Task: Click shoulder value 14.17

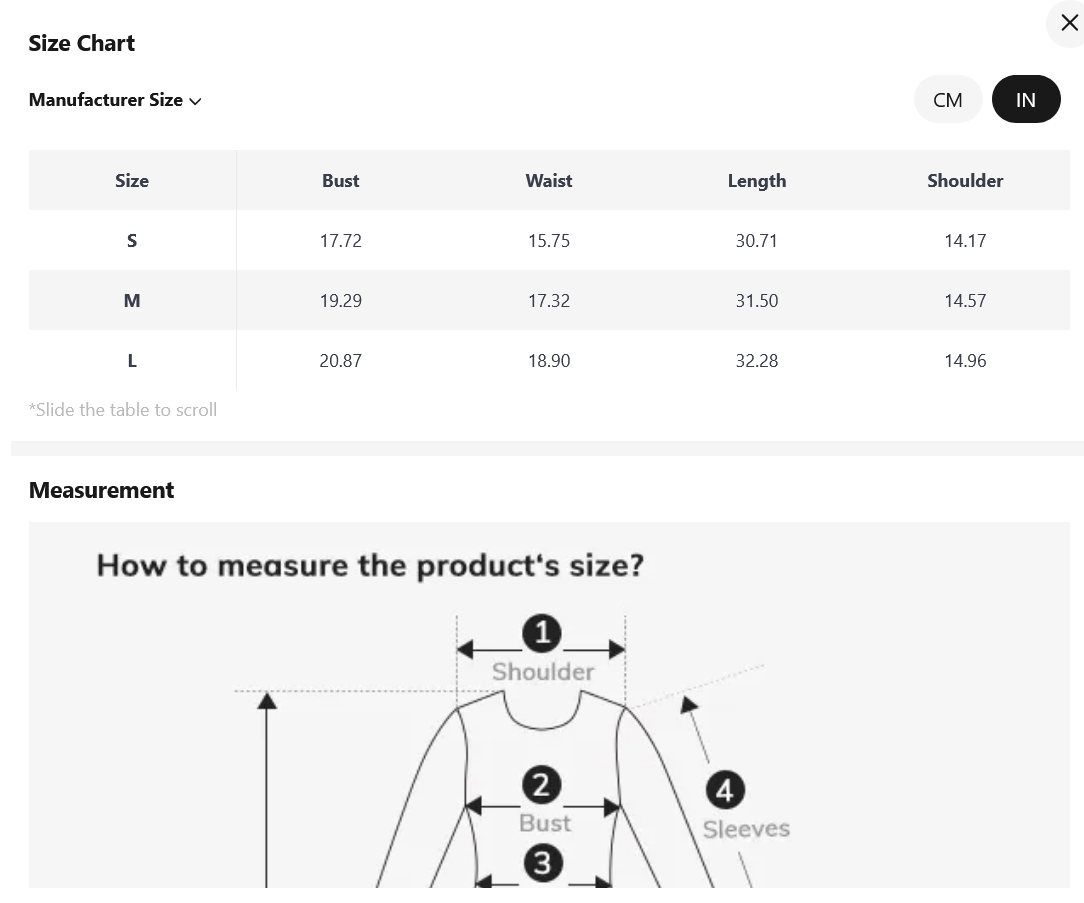Action: [965, 241]
